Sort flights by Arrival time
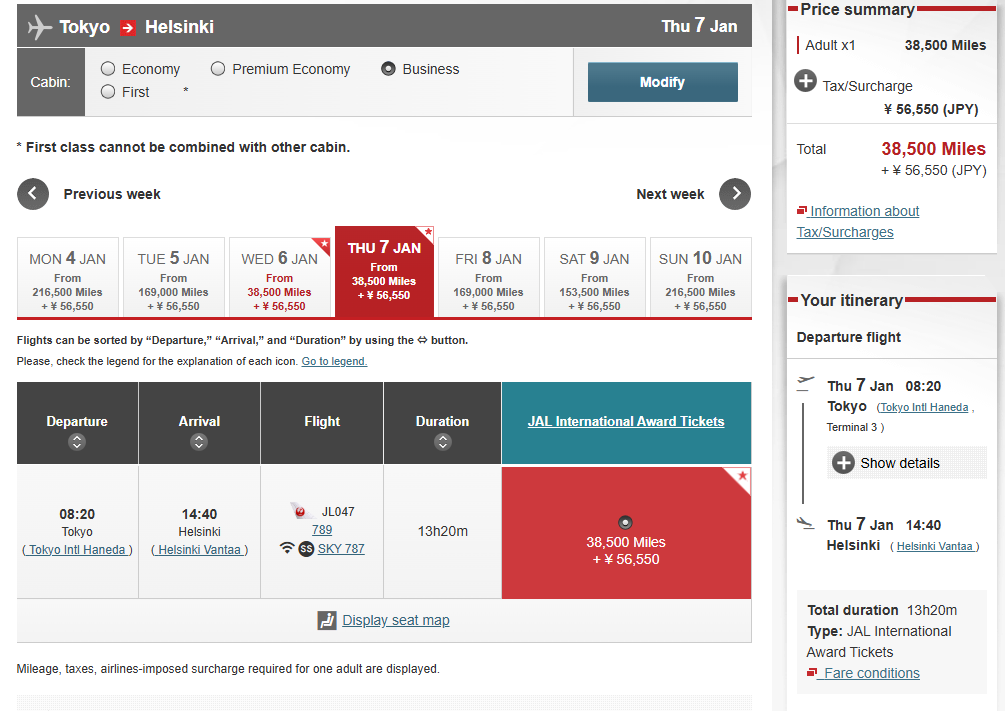The height and width of the screenshot is (711, 1005). 199,442
